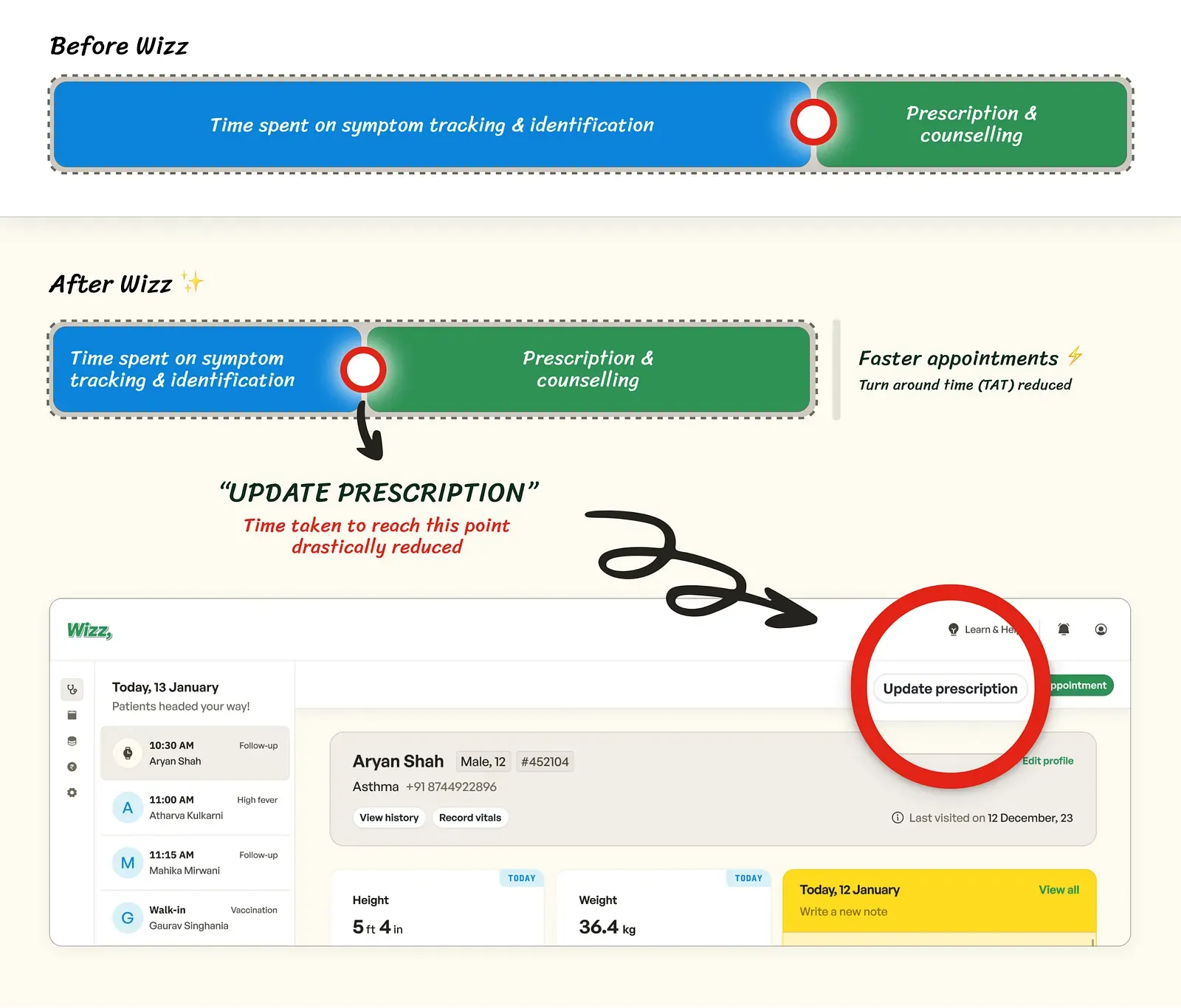The height and width of the screenshot is (1008, 1181).
Task: Click Faster appointments text
Action: (x=958, y=359)
